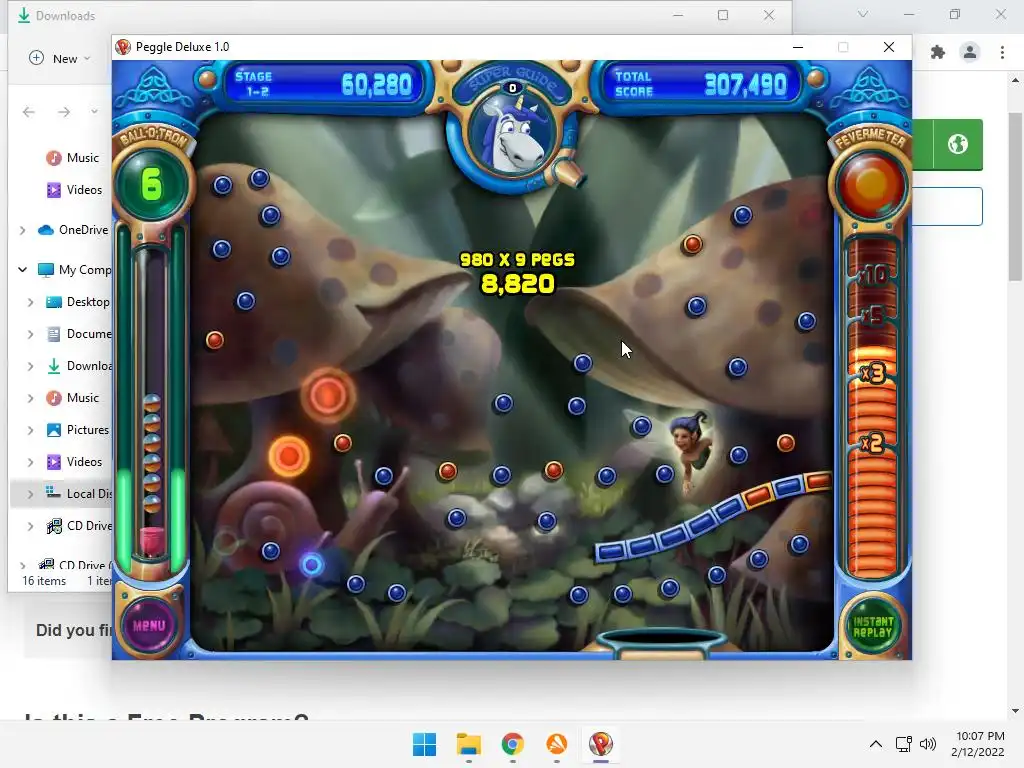This screenshot has height=768, width=1024.
Task: Open the orange app icon on taskbar
Action: (556, 744)
